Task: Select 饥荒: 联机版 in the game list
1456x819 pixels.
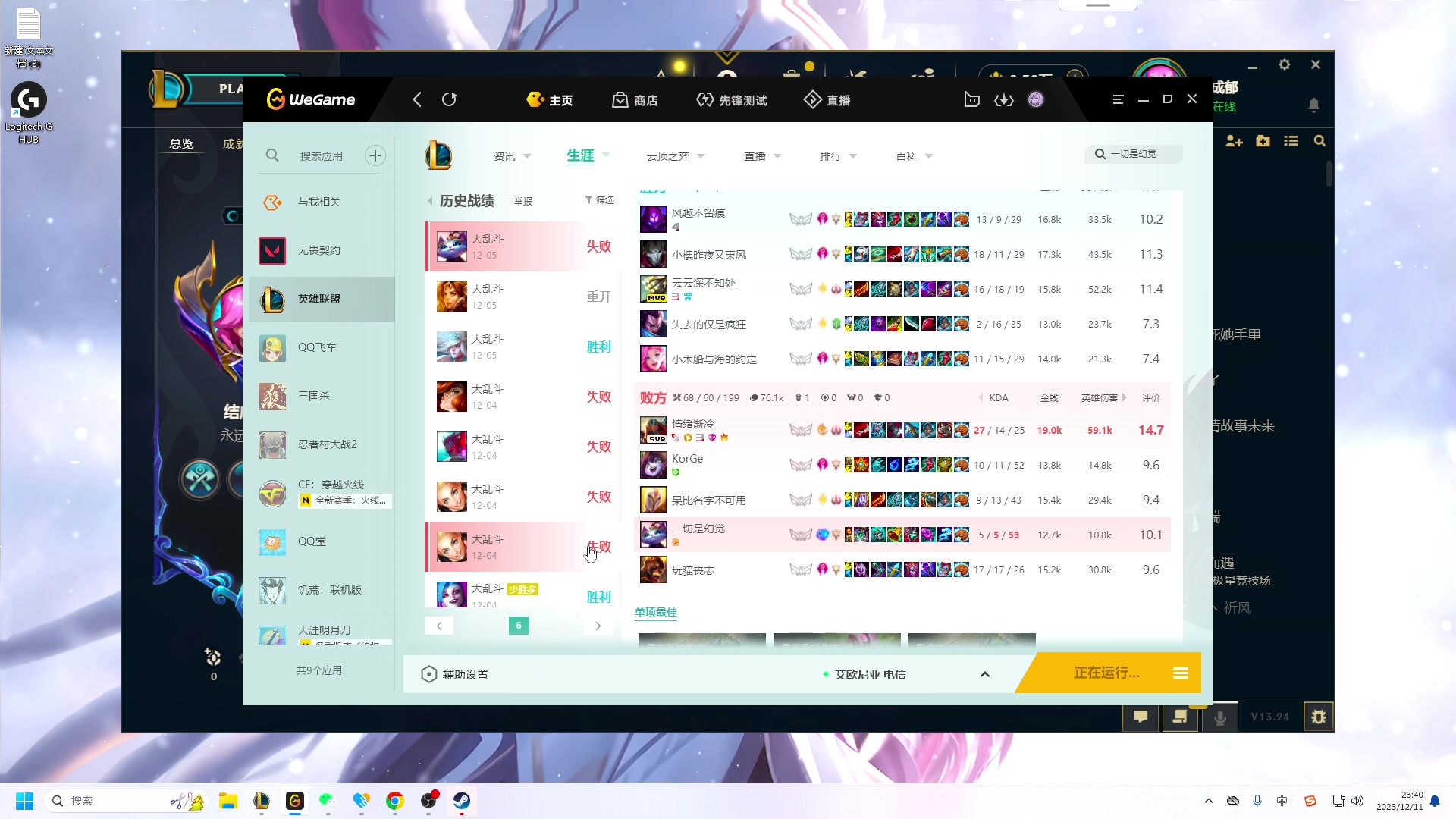Action: [322, 590]
